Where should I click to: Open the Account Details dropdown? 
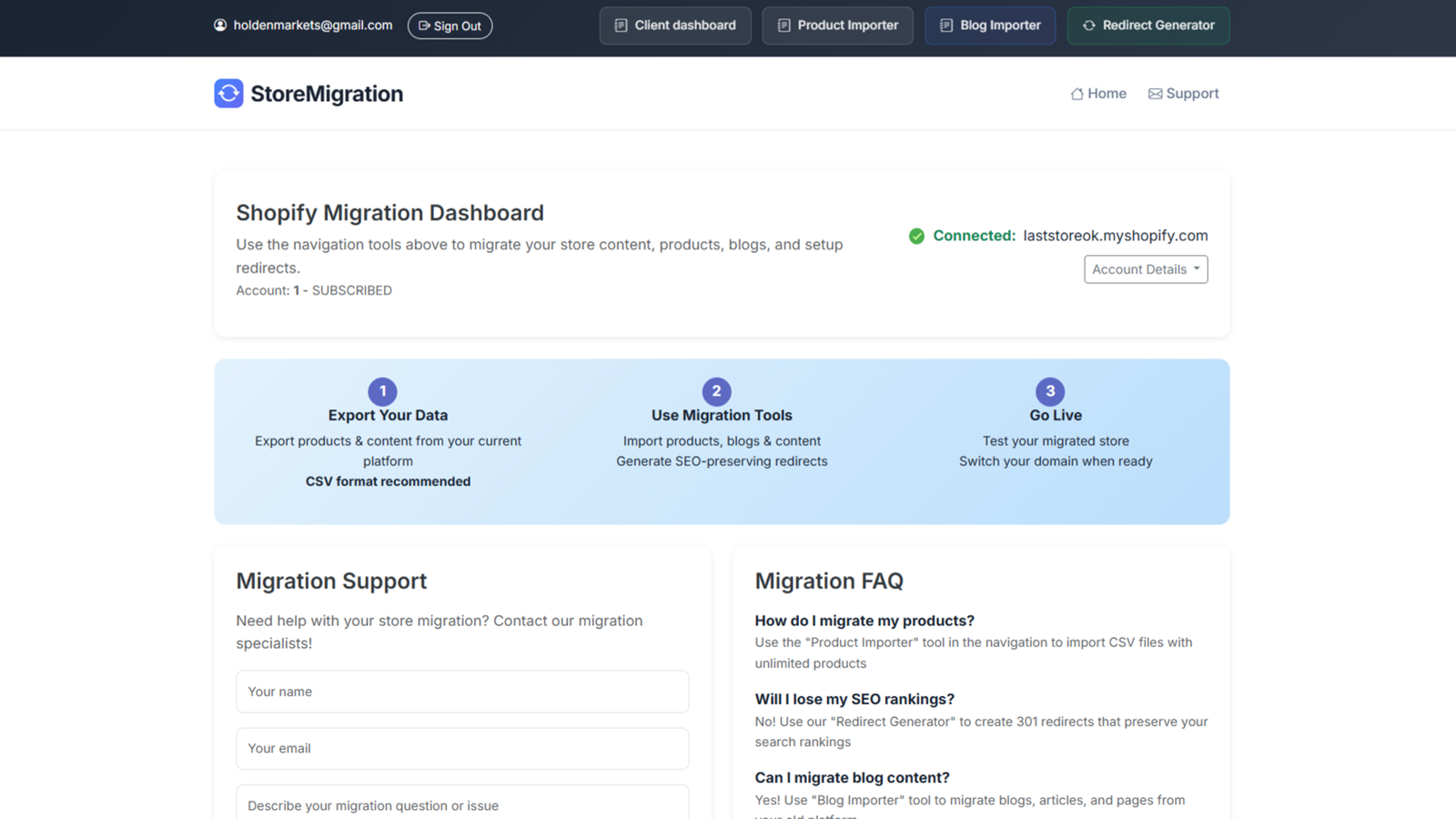click(x=1145, y=268)
